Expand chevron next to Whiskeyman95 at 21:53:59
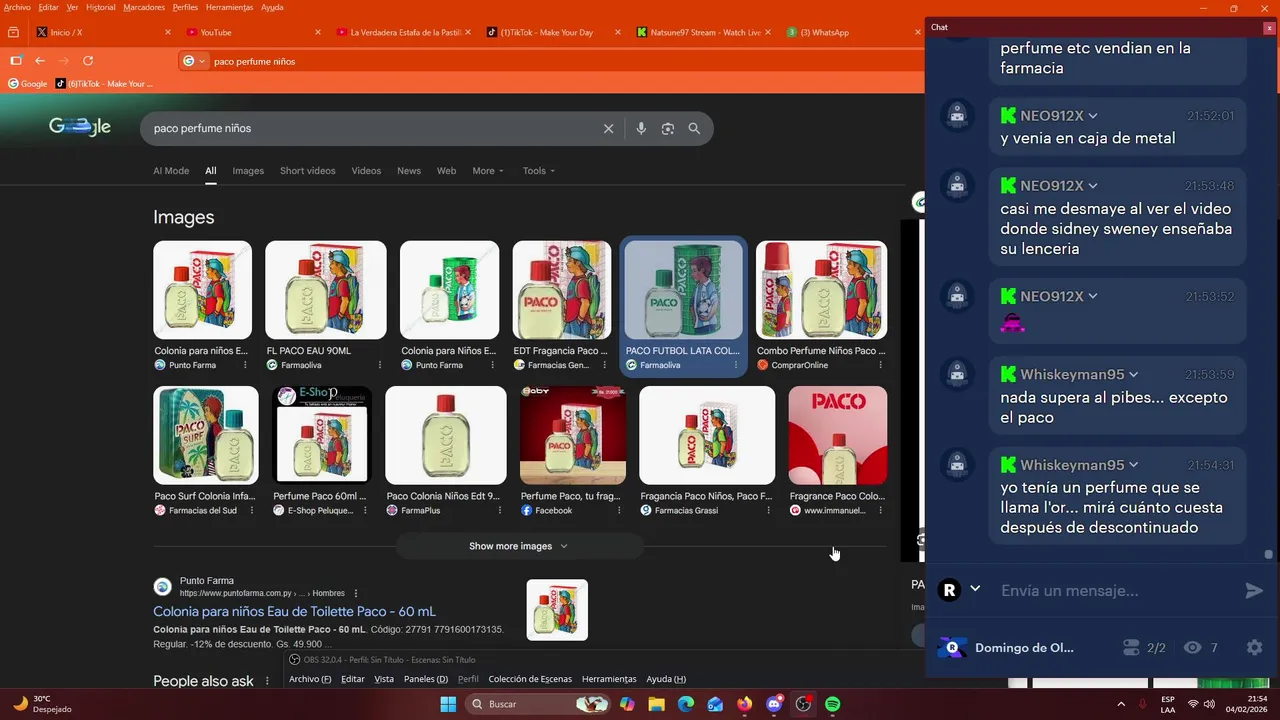 point(1133,375)
